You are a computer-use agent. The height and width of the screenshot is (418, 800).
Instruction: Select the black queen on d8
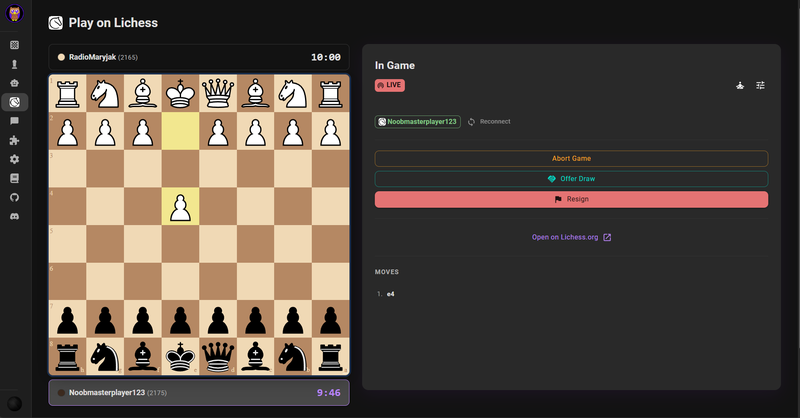[x=218, y=356]
